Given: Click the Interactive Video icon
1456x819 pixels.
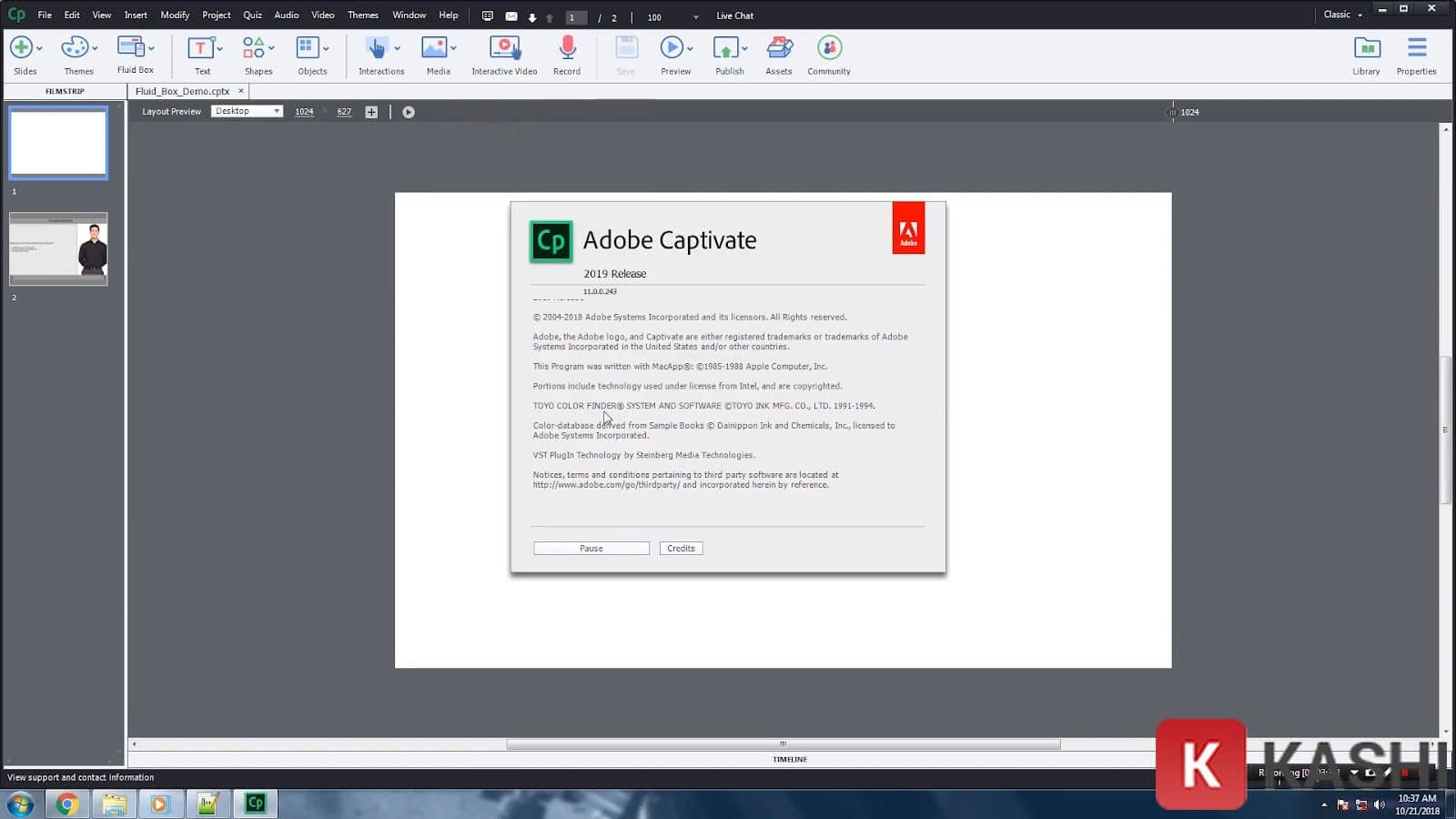Looking at the screenshot, I should [504, 47].
